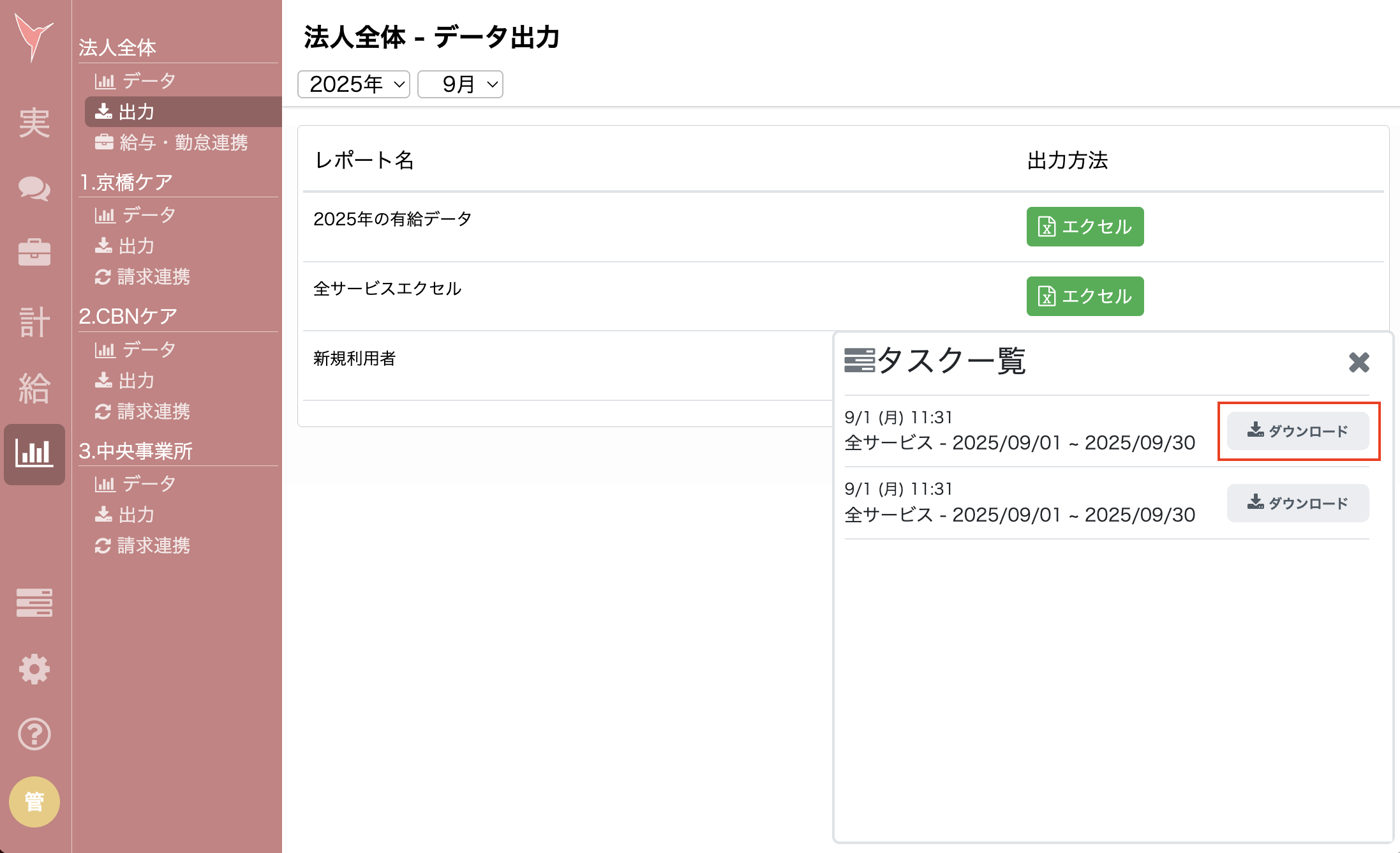Select the 計 icon in the sidebar
The image size is (1400, 853).
pyautogui.click(x=34, y=322)
